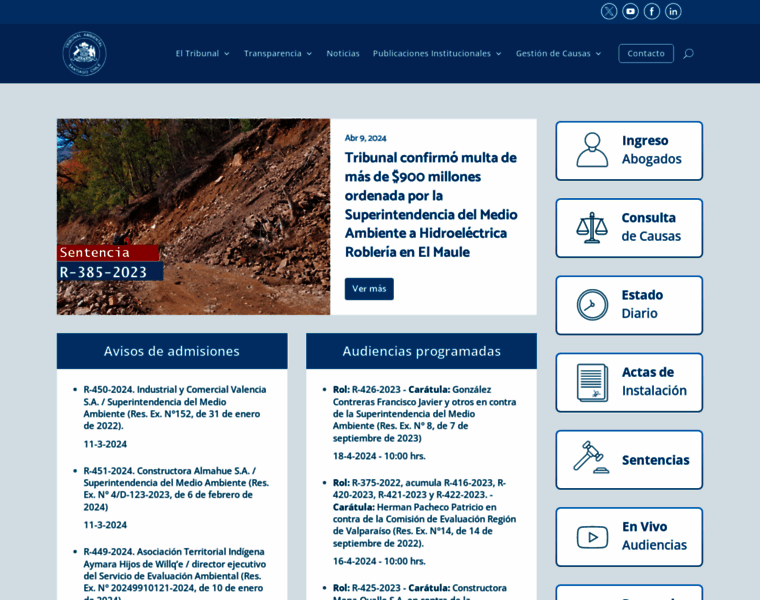Screen dimensions: 760x600
Task: Click the search magnifier icon
Action: click(x=688, y=53)
